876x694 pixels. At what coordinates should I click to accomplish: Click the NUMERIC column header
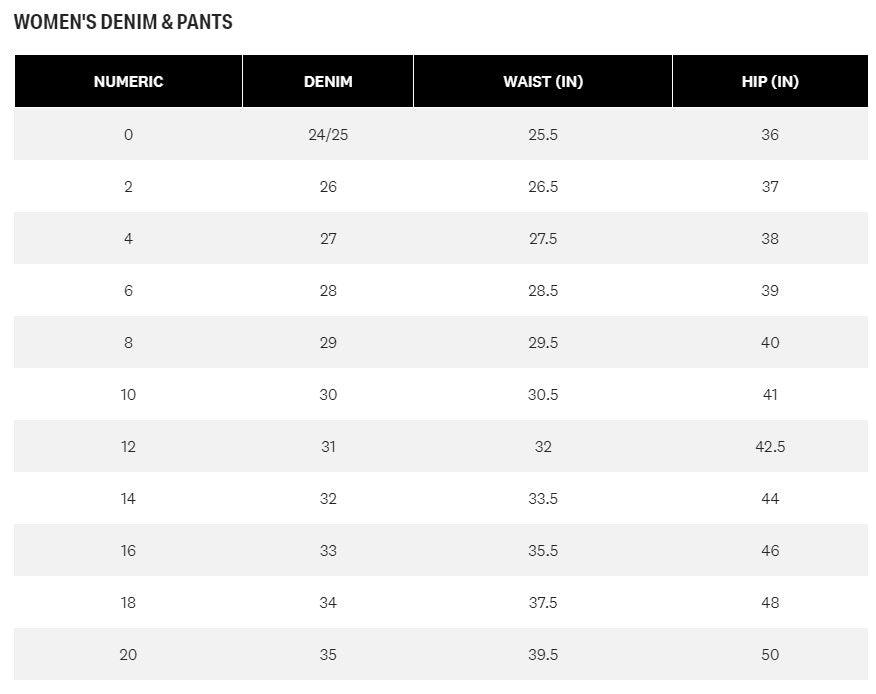click(x=128, y=82)
